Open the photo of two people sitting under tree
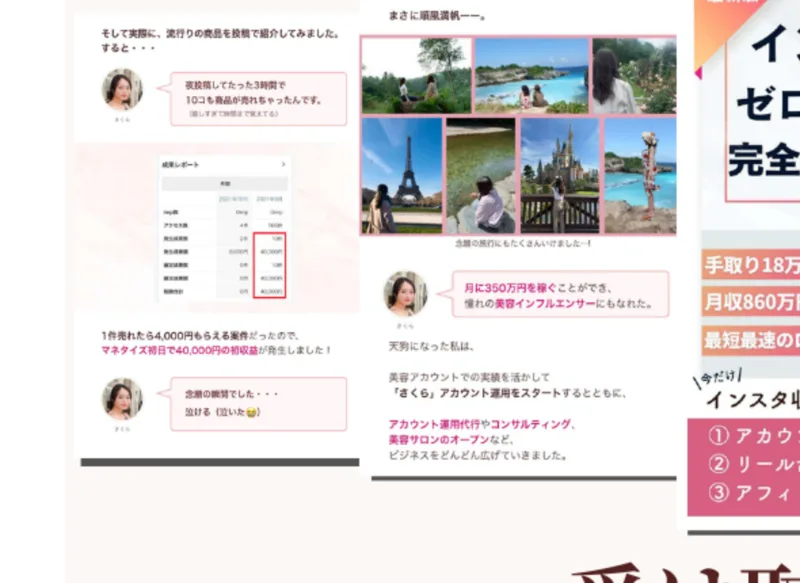800x583 pixels. tap(416, 75)
